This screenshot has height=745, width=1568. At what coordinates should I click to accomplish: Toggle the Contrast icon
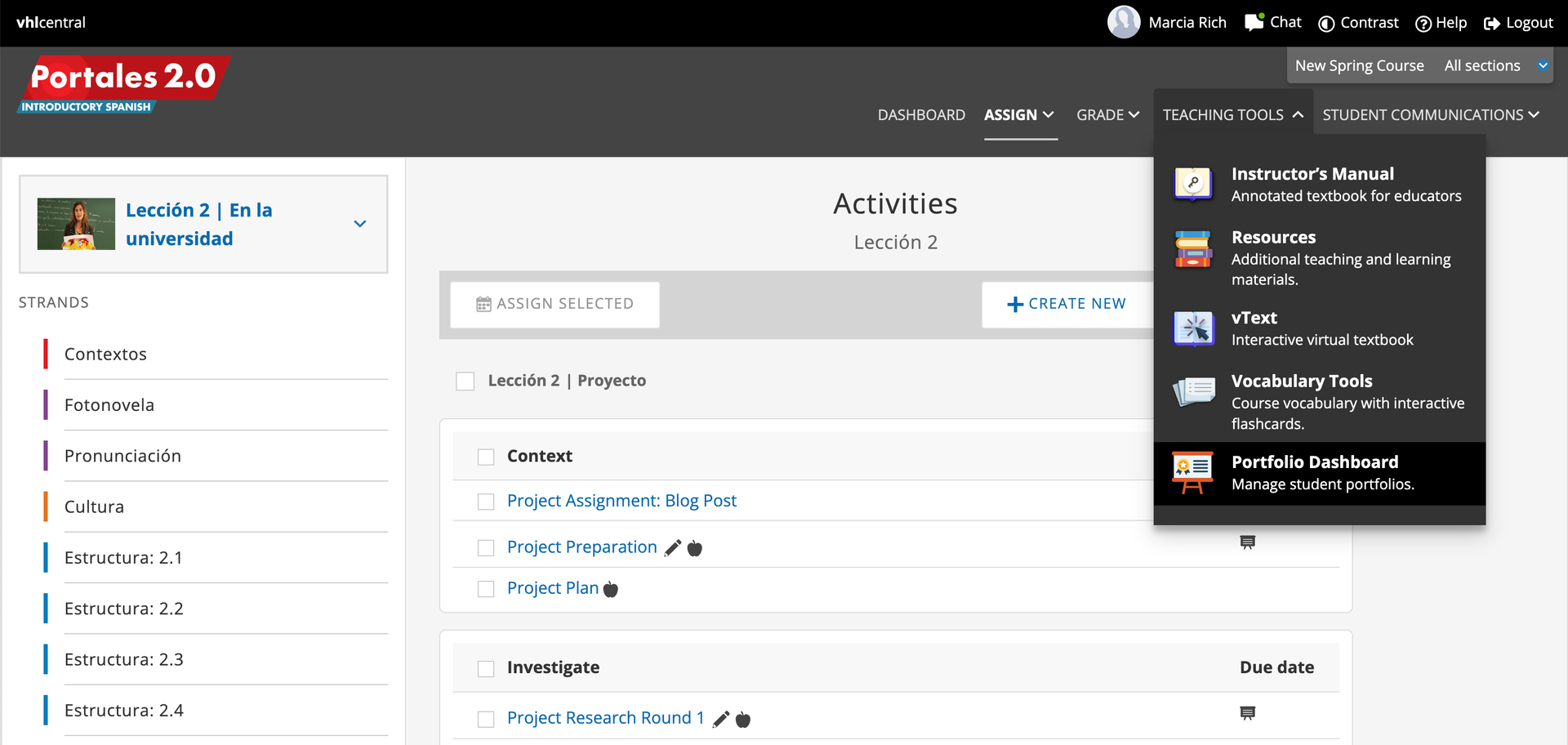click(x=1326, y=24)
